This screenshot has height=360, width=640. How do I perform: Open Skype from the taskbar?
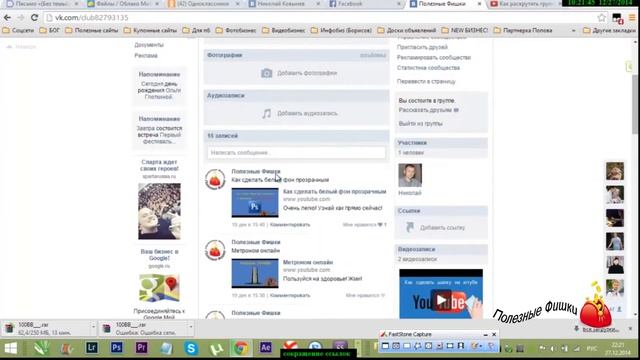pos(191,348)
